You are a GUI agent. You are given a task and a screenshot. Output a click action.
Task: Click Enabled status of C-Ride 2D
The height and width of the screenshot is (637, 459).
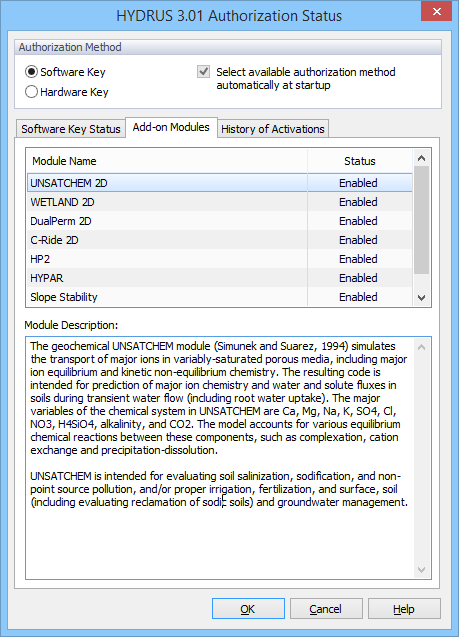[x=358, y=240]
